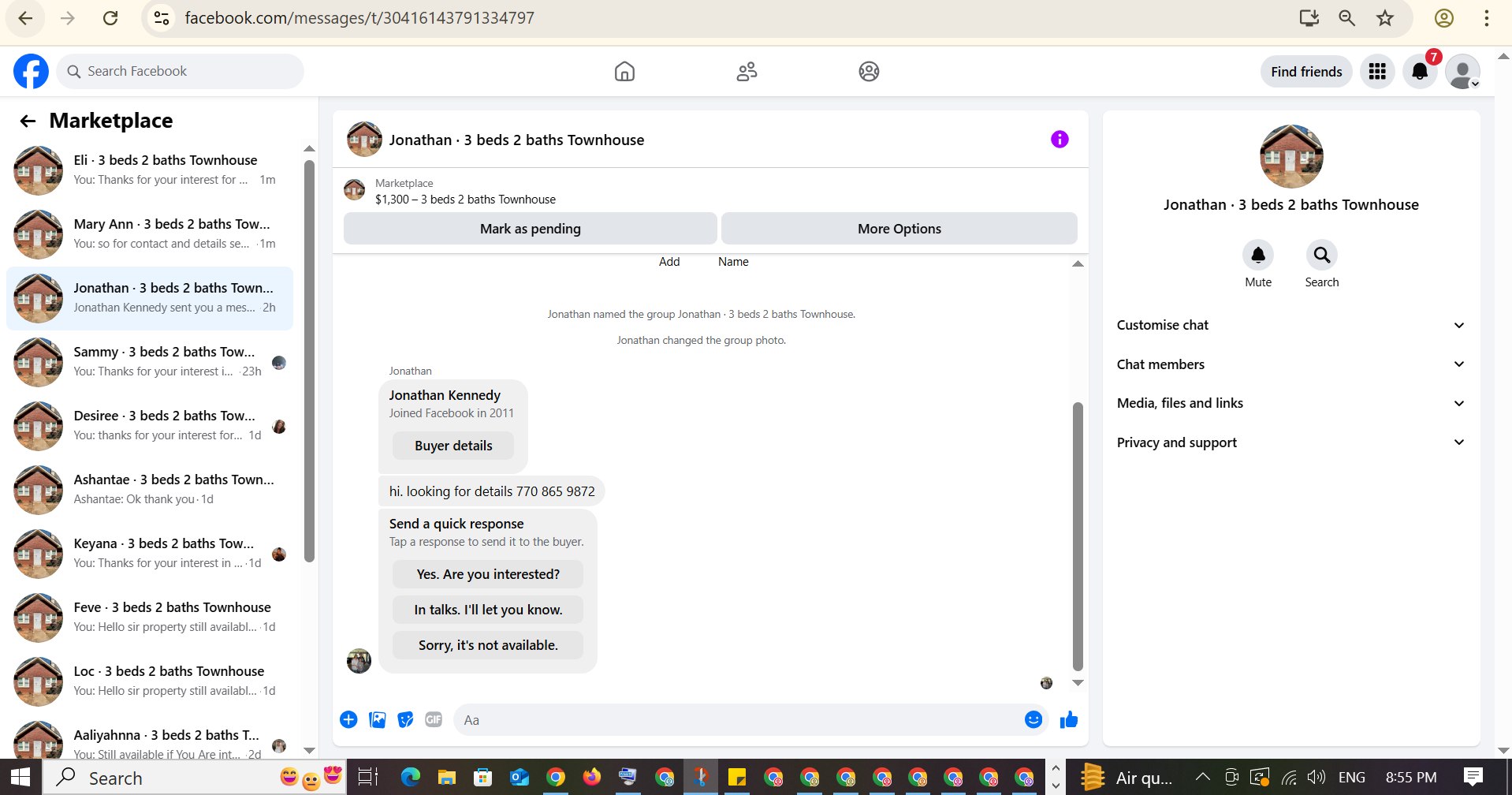
Task: Open File Explorer from the taskbar
Action: 447,778
